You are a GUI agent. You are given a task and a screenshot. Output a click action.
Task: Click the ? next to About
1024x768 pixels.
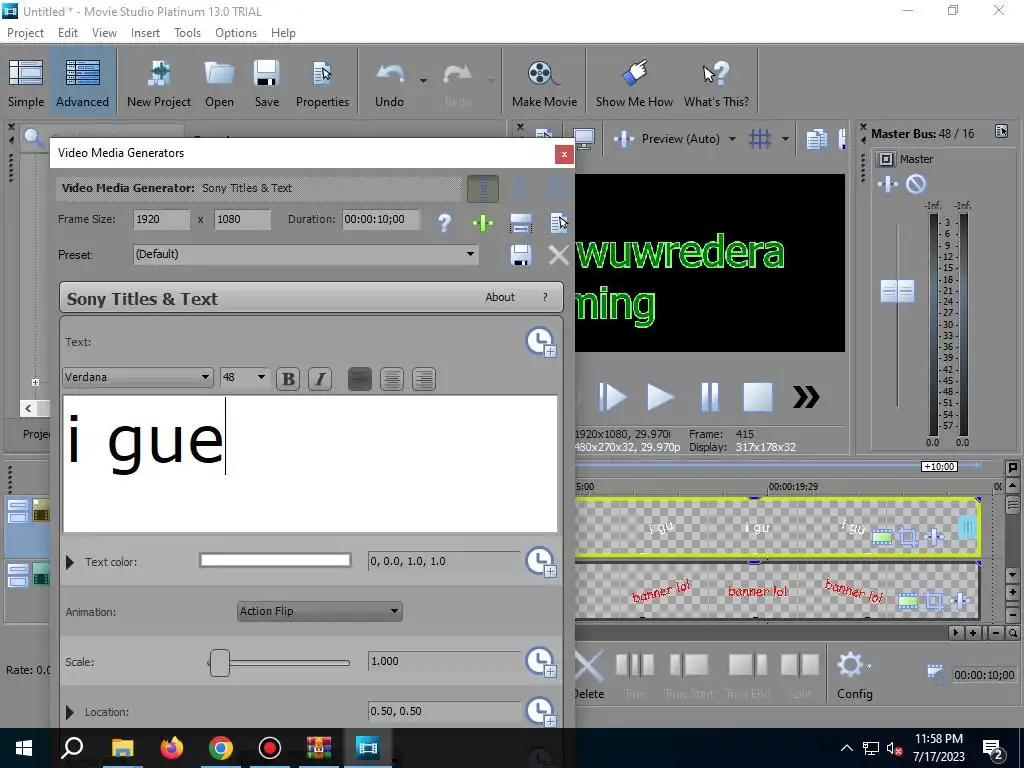click(x=545, y=297)
